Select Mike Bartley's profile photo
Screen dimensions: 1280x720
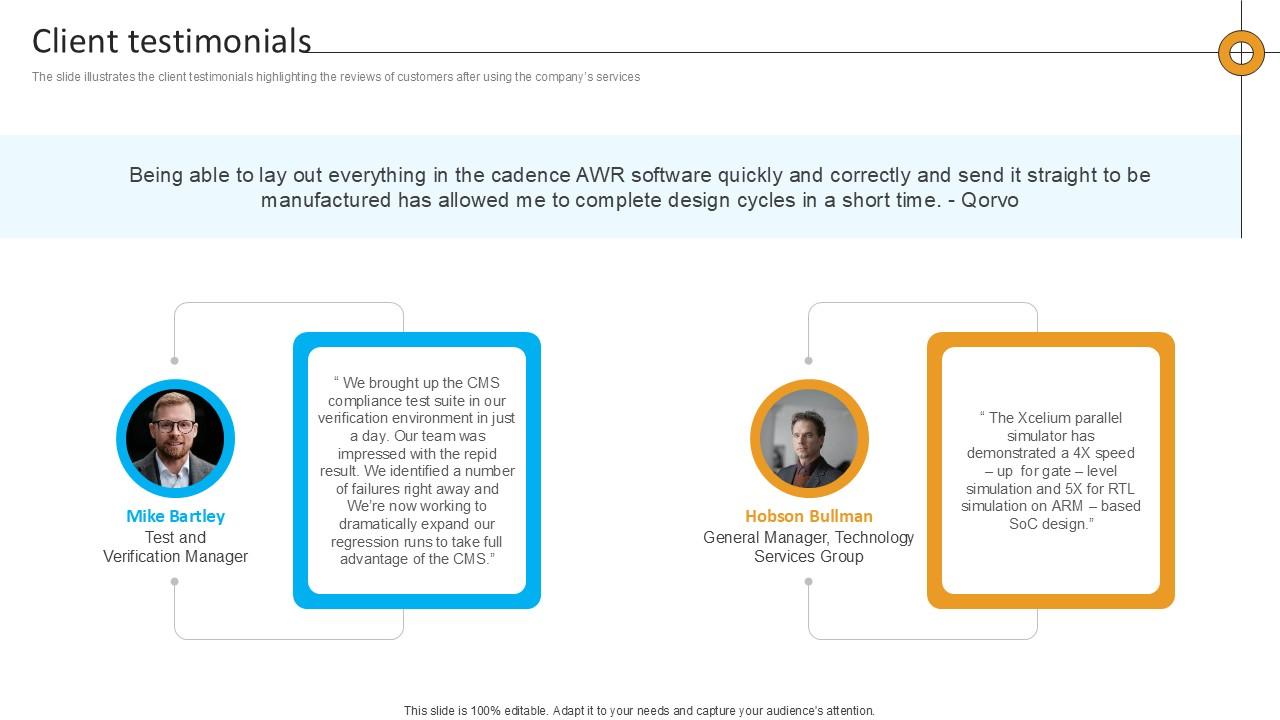175,439
